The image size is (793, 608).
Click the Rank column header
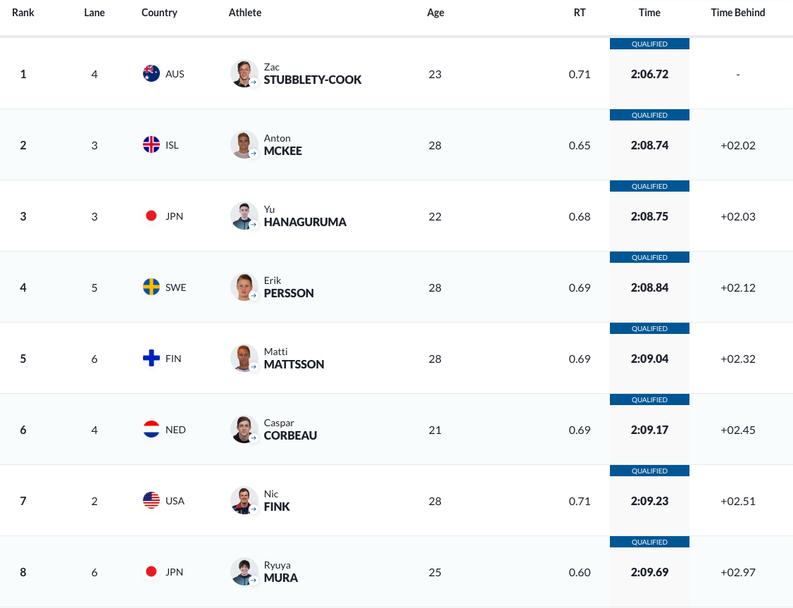tap(23, 13)
